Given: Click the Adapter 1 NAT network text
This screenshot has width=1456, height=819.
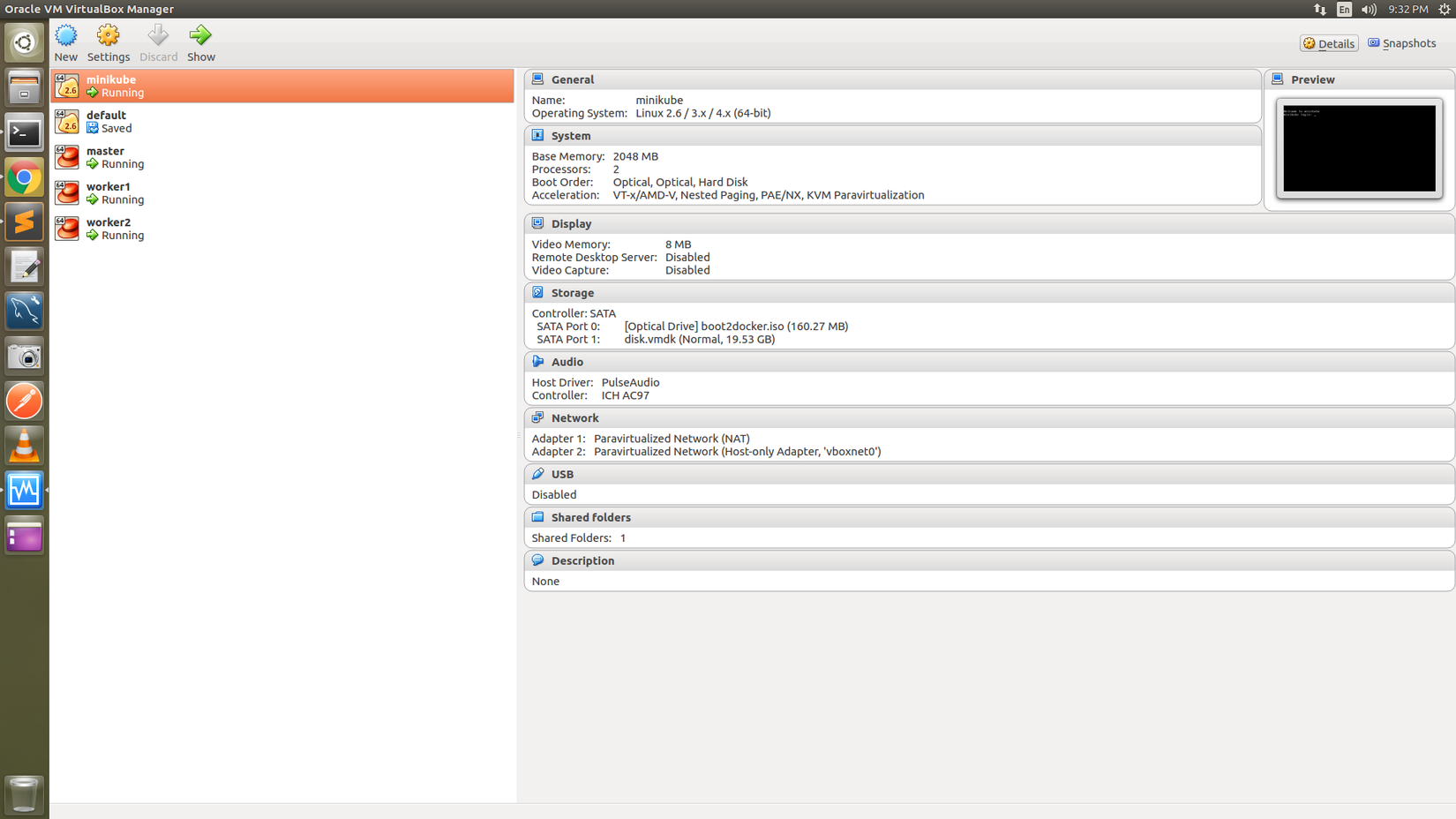Looking at the screenshot, I should click(672, 439).
